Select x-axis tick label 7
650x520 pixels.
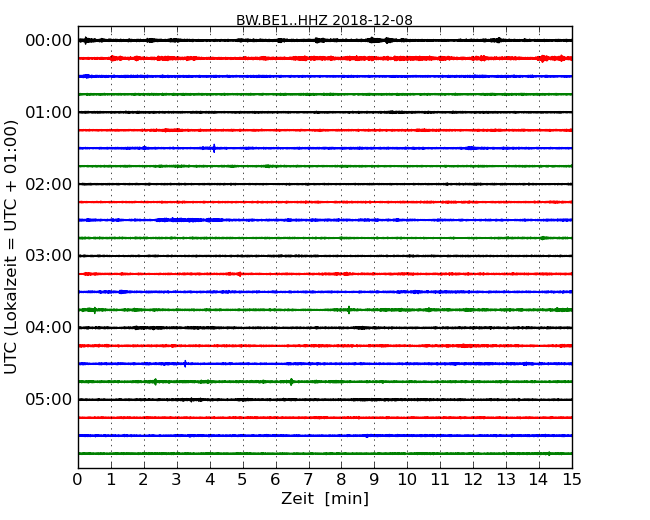(308, 480)
